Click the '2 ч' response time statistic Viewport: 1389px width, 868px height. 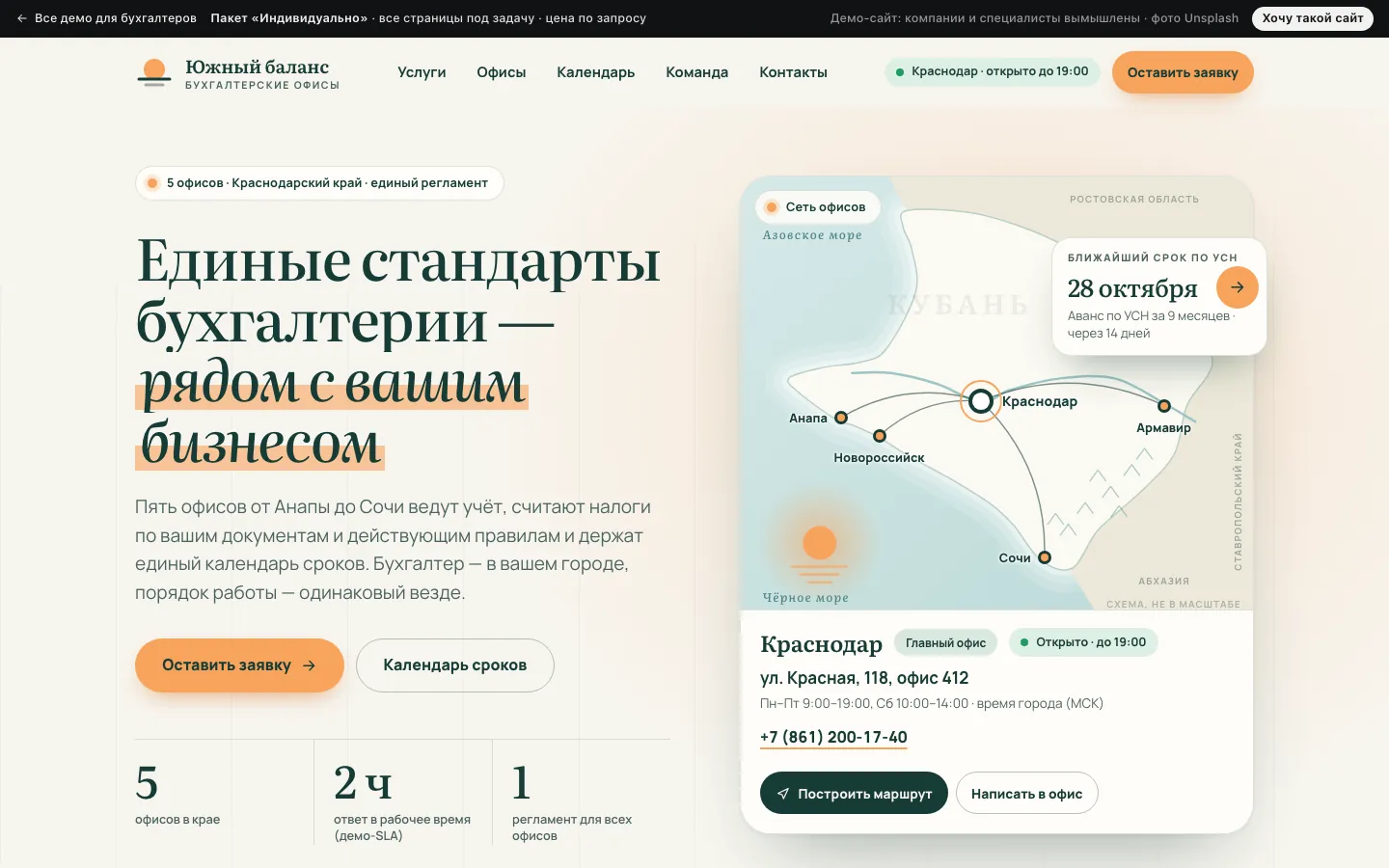[363, 783]
